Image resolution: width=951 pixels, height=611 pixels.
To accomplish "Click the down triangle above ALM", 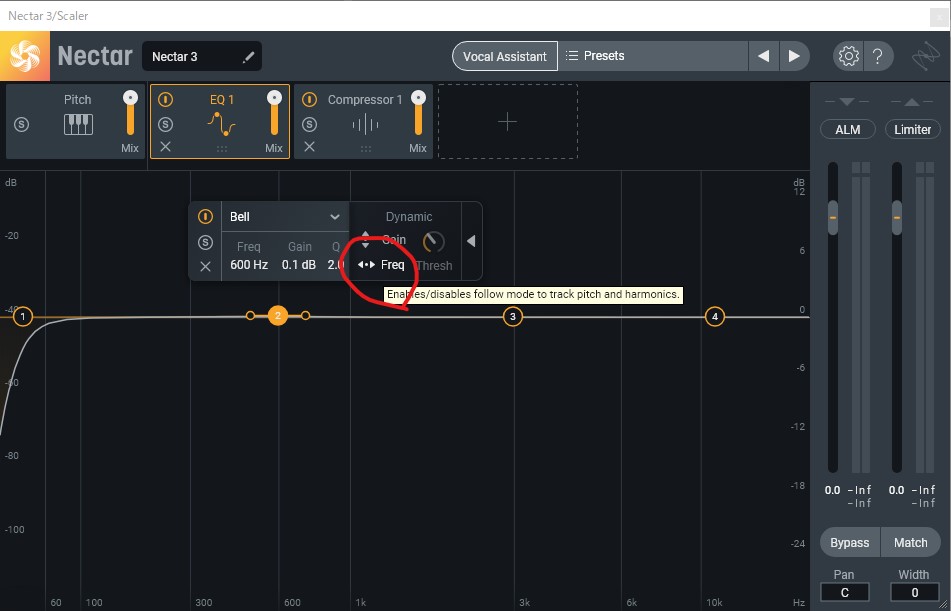I will [847, 102].
